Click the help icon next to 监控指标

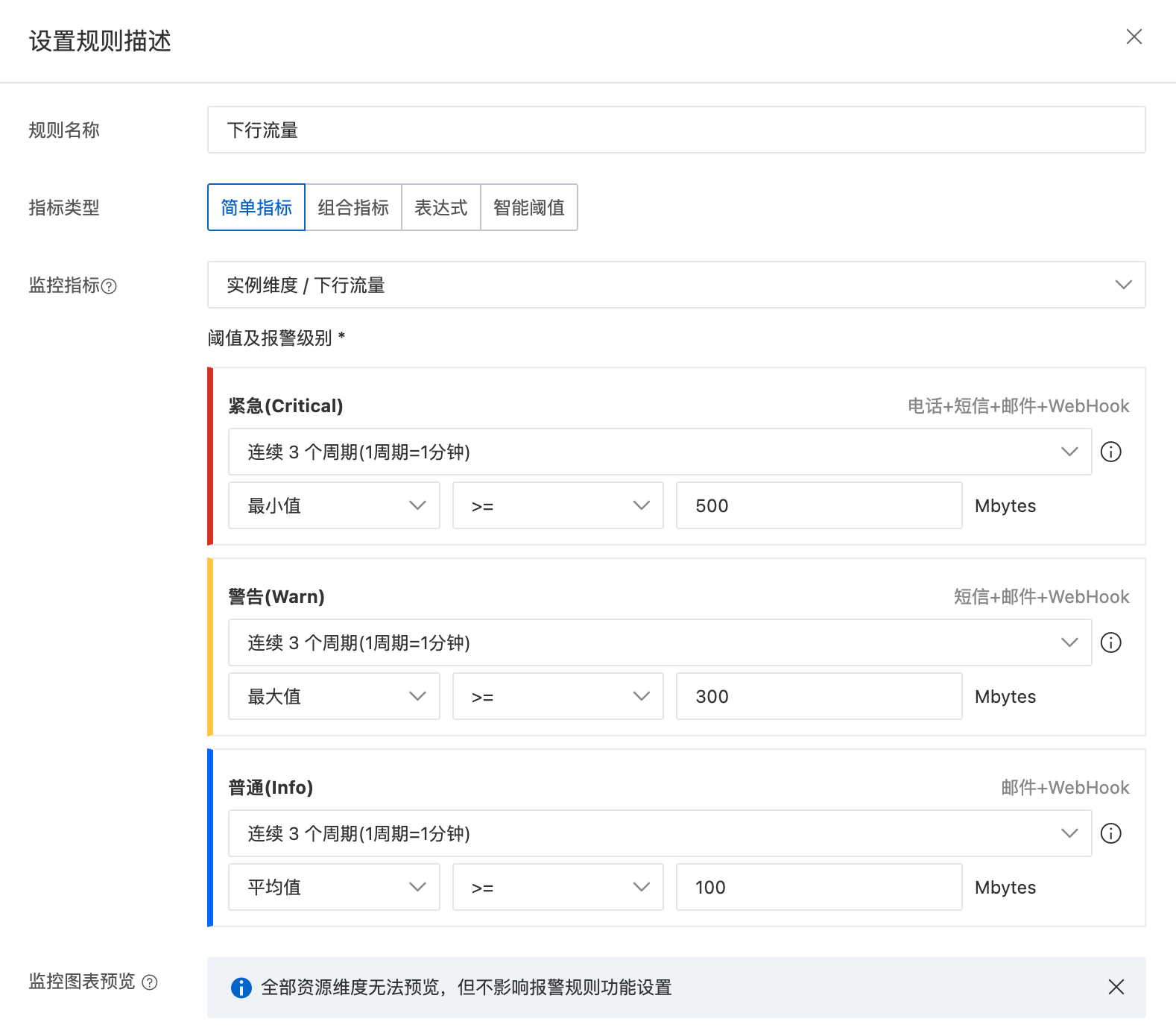tap(109, 286)
